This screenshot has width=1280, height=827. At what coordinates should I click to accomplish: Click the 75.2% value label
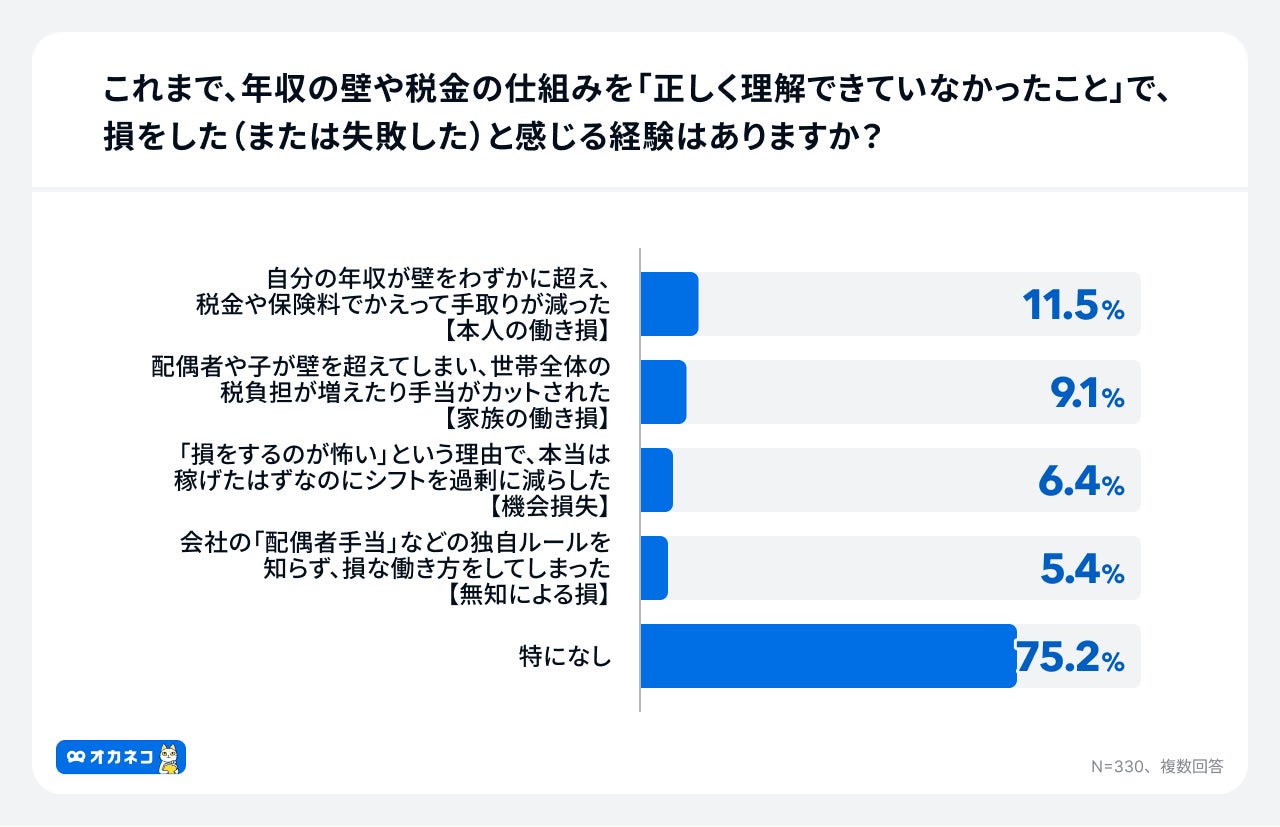[1070, 658]
